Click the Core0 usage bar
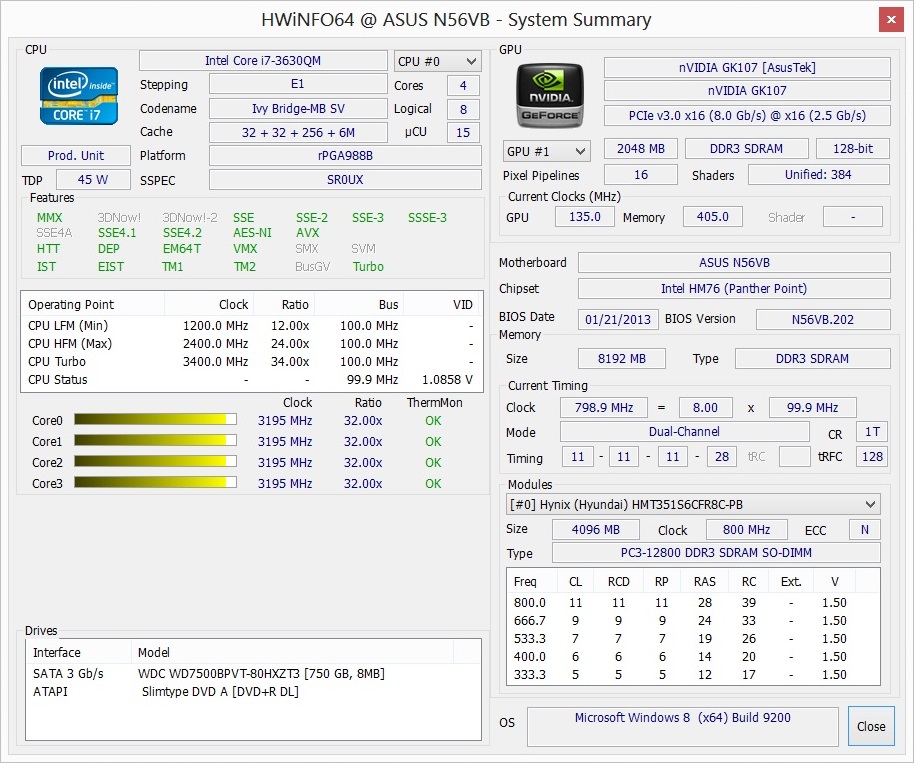 pos(155,420)
